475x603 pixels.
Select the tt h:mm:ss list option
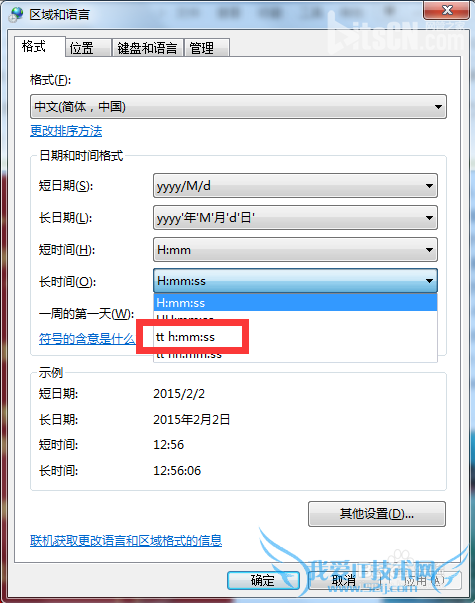pos(295,337)
